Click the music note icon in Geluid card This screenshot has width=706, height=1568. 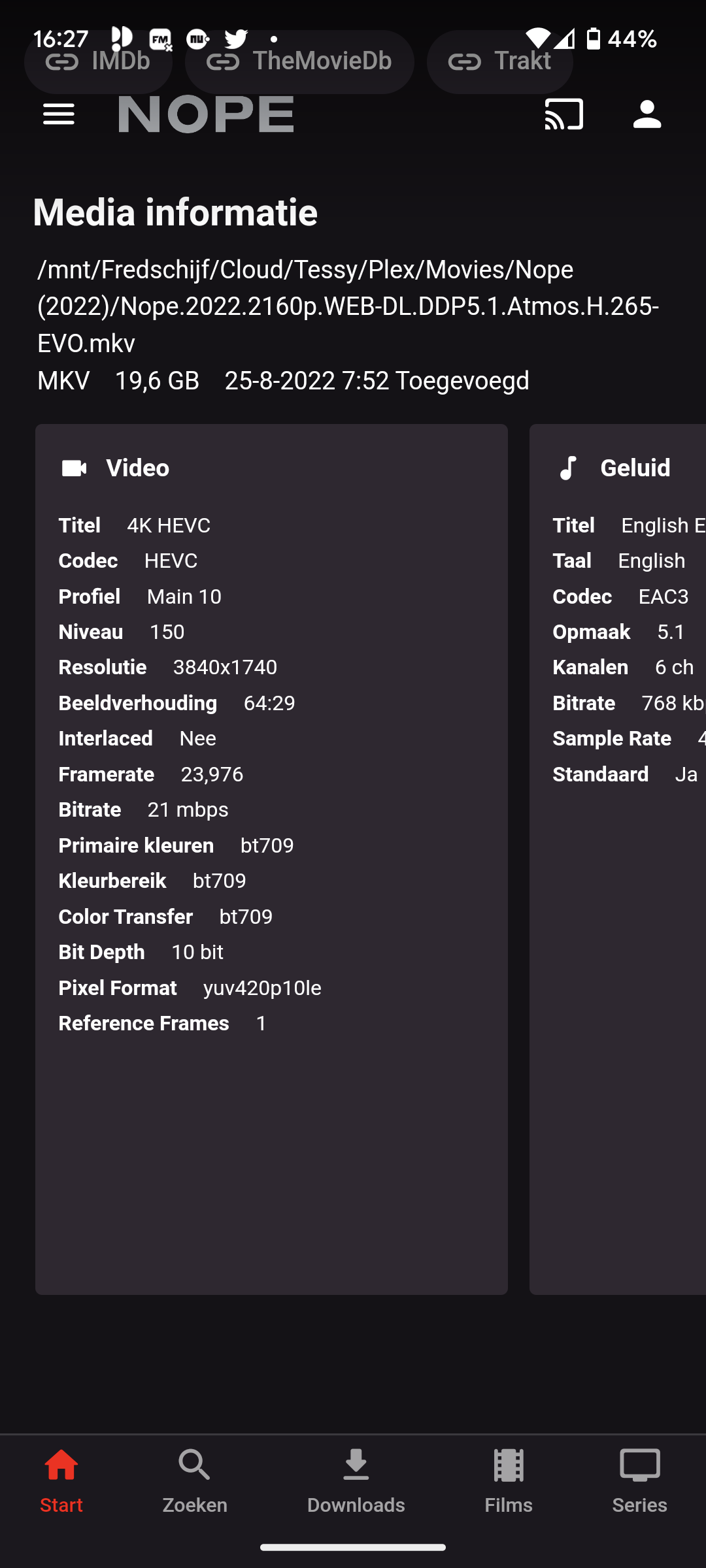pyautogui.click(x=568, y=468)
